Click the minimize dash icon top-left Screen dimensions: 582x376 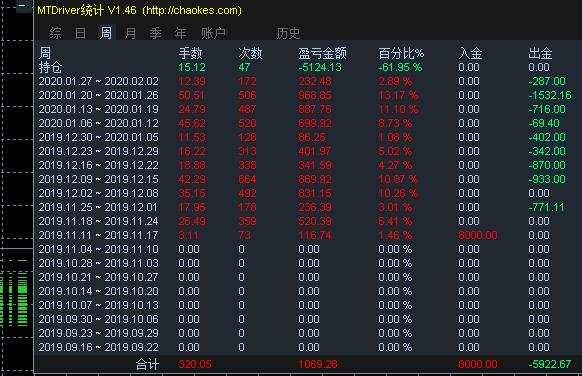pos(22,6)
